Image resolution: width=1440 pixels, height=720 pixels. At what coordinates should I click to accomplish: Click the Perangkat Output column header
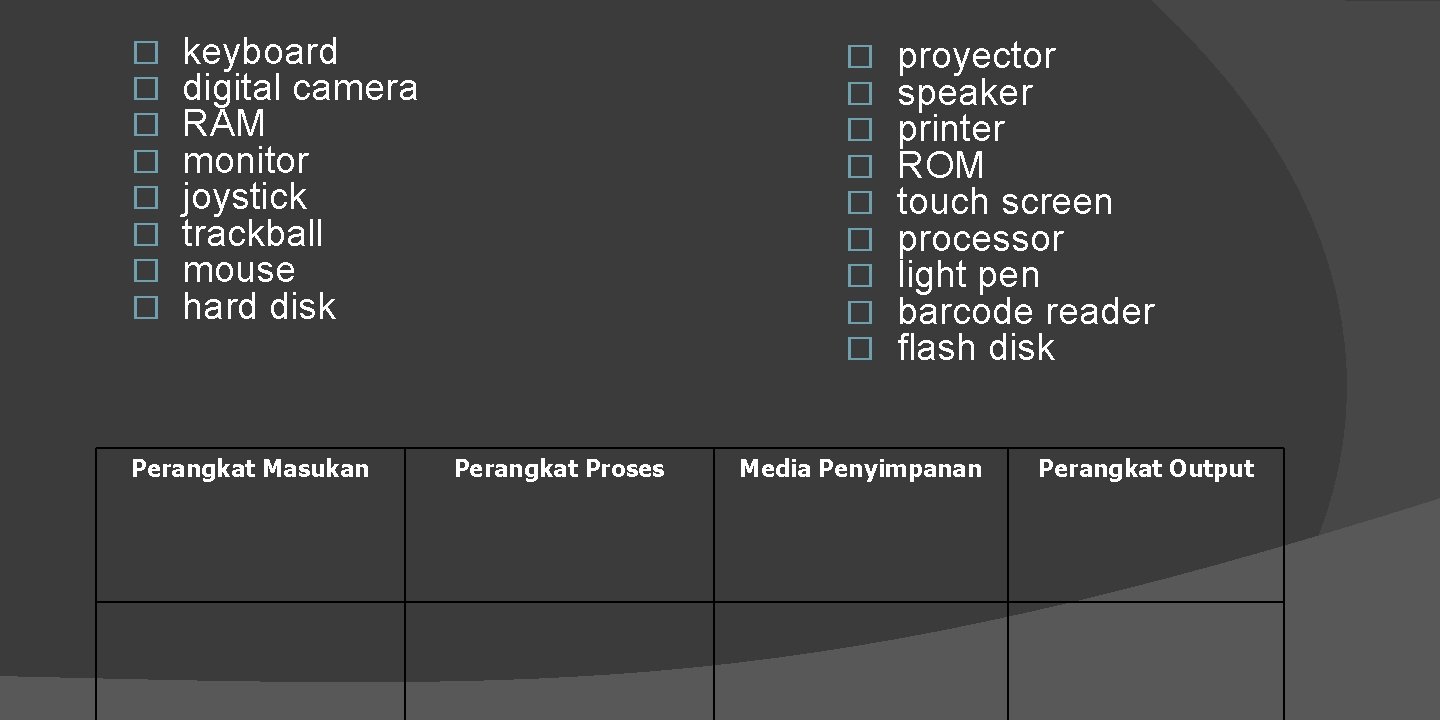(x=1146, y=469)
